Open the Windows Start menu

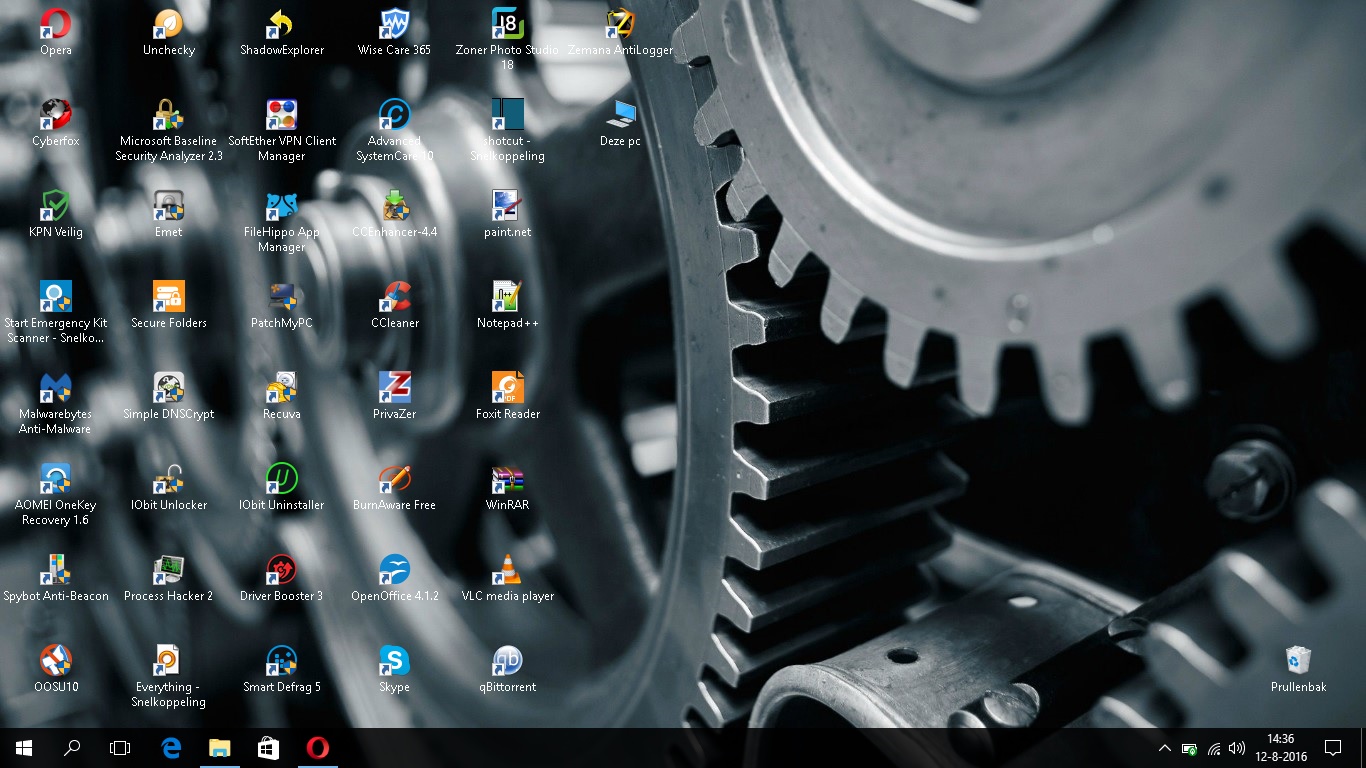click(x=24, y=748)
